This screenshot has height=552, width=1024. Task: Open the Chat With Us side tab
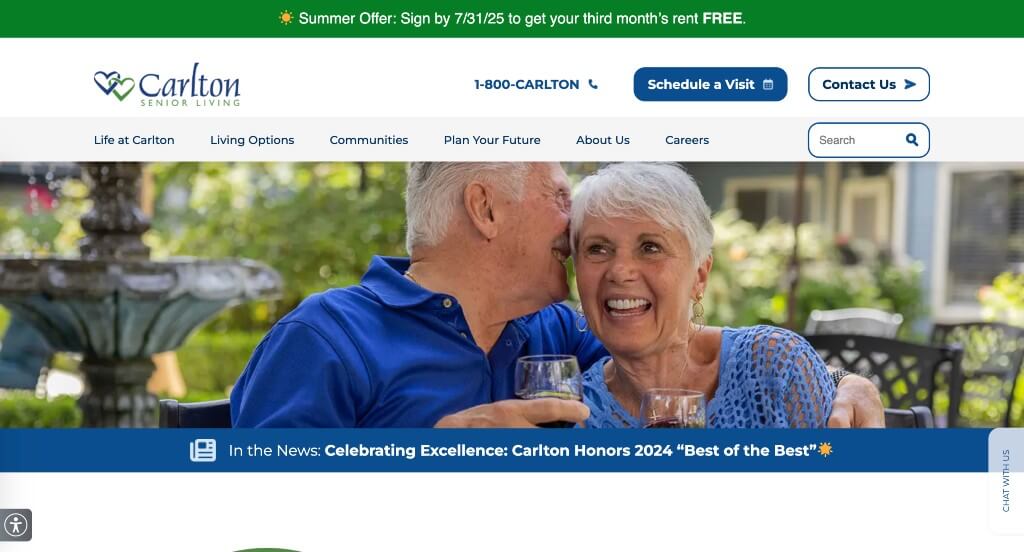coord(1006,480)
